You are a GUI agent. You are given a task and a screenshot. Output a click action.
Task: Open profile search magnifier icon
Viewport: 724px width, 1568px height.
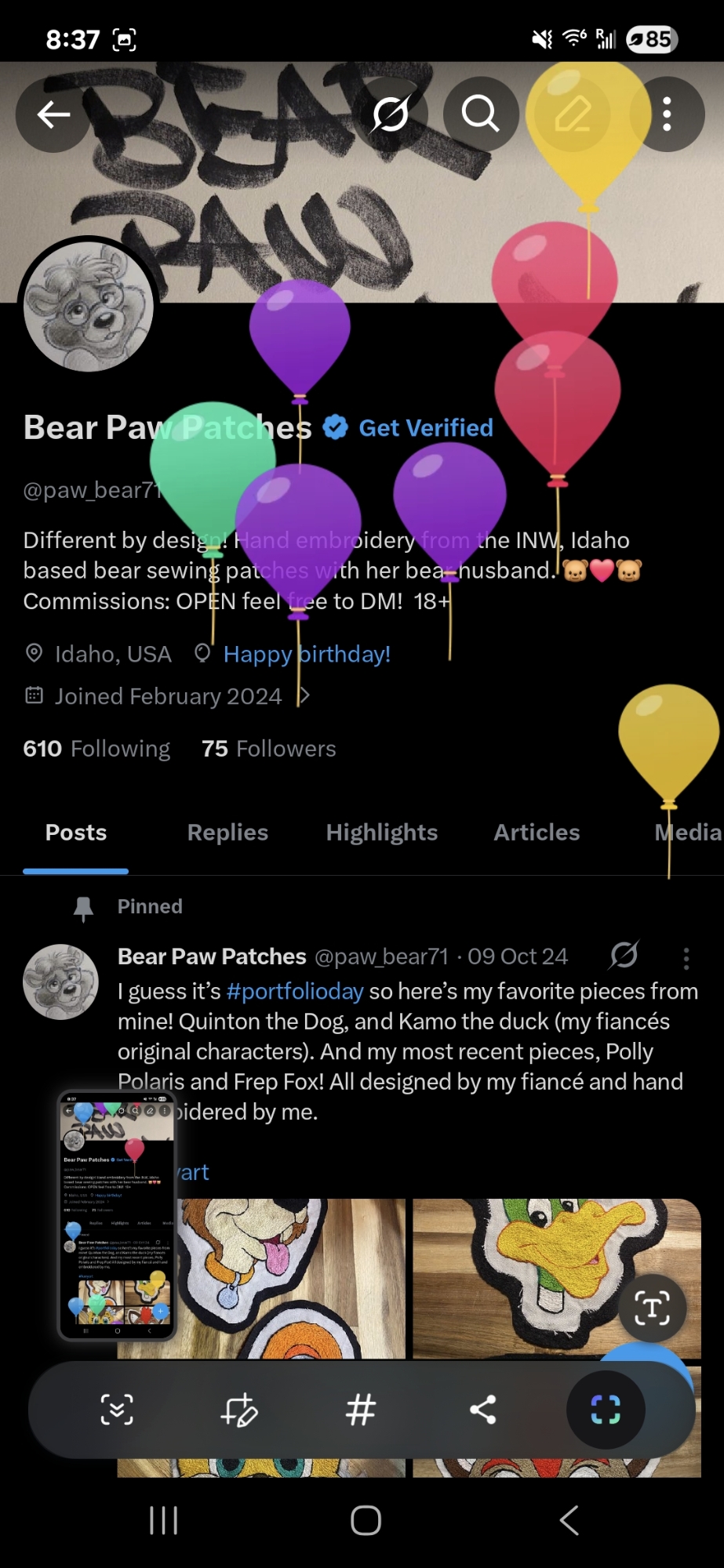click(480, 114)
